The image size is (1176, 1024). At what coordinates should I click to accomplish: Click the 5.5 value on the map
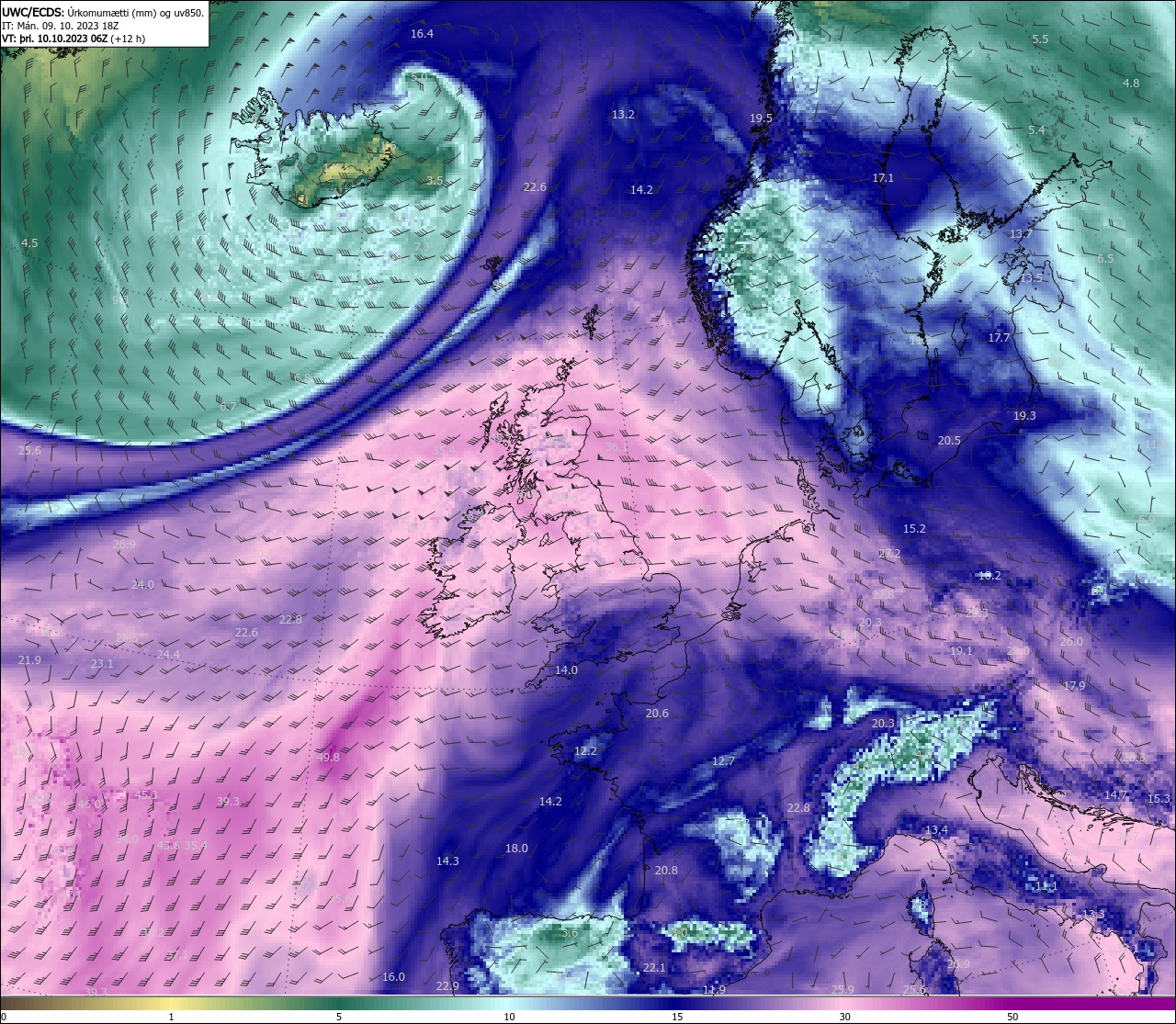point(1040,39)
